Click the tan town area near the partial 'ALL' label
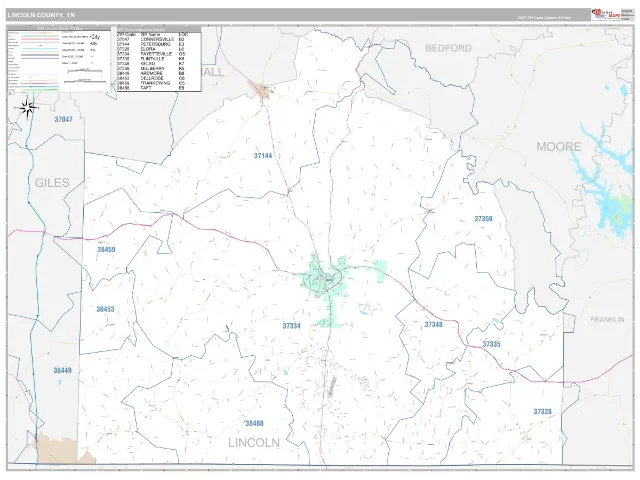Screen dimensions: 640x480 [262, 91]
